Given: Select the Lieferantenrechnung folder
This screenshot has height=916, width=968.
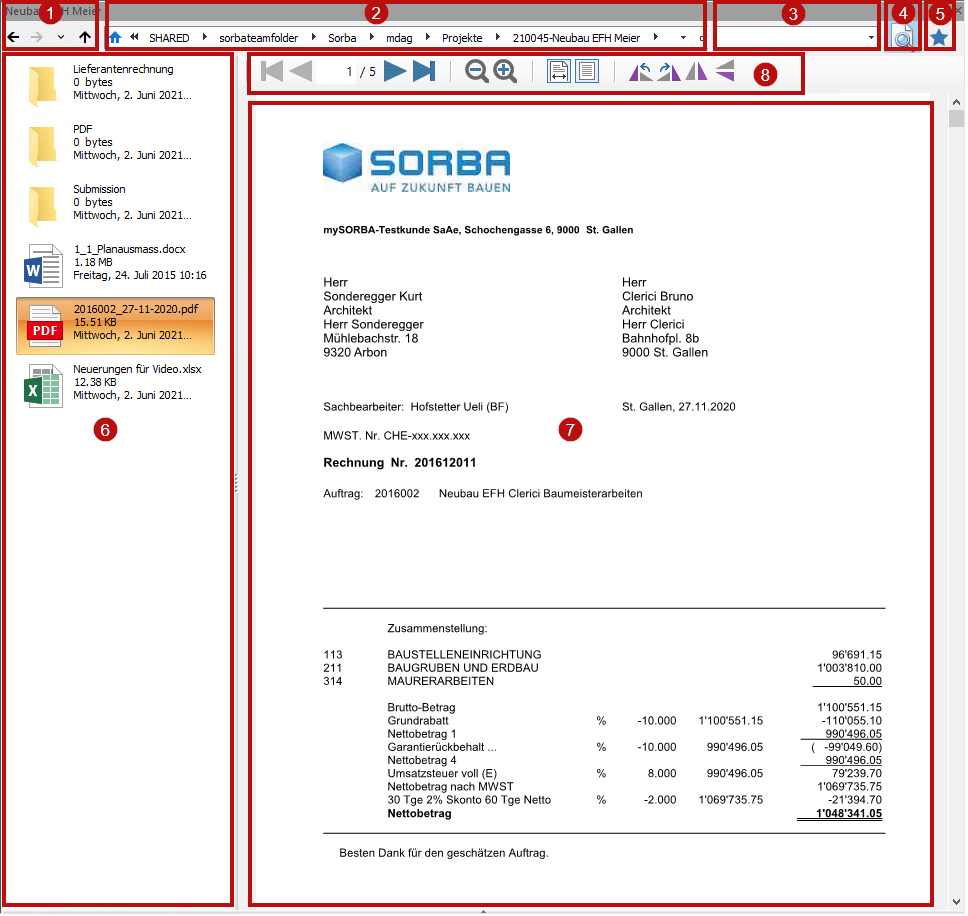Looking at the screenshot, I should tap(115, 83).
